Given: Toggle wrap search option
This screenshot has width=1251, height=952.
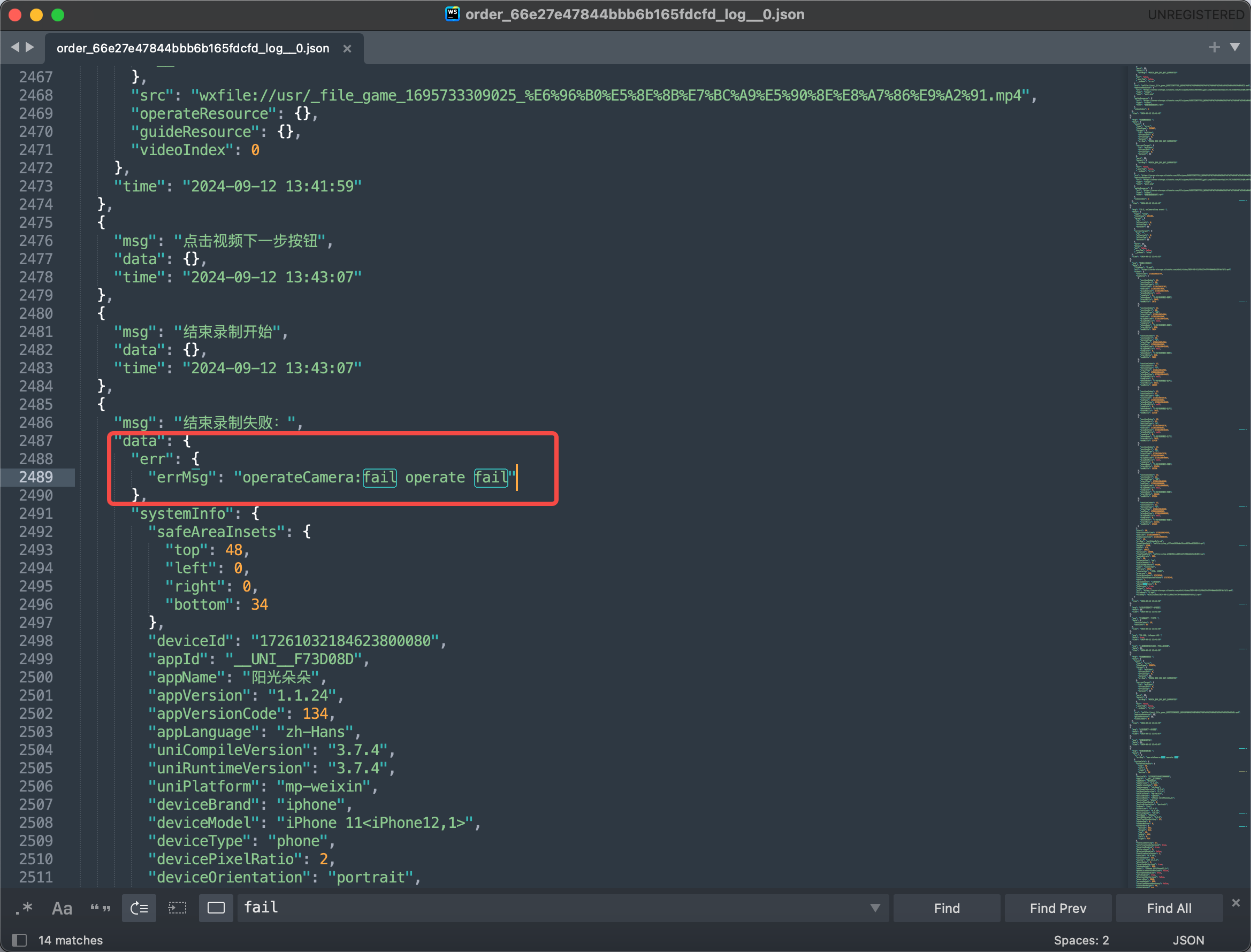Looking at the screenshot, I should 139,908.
